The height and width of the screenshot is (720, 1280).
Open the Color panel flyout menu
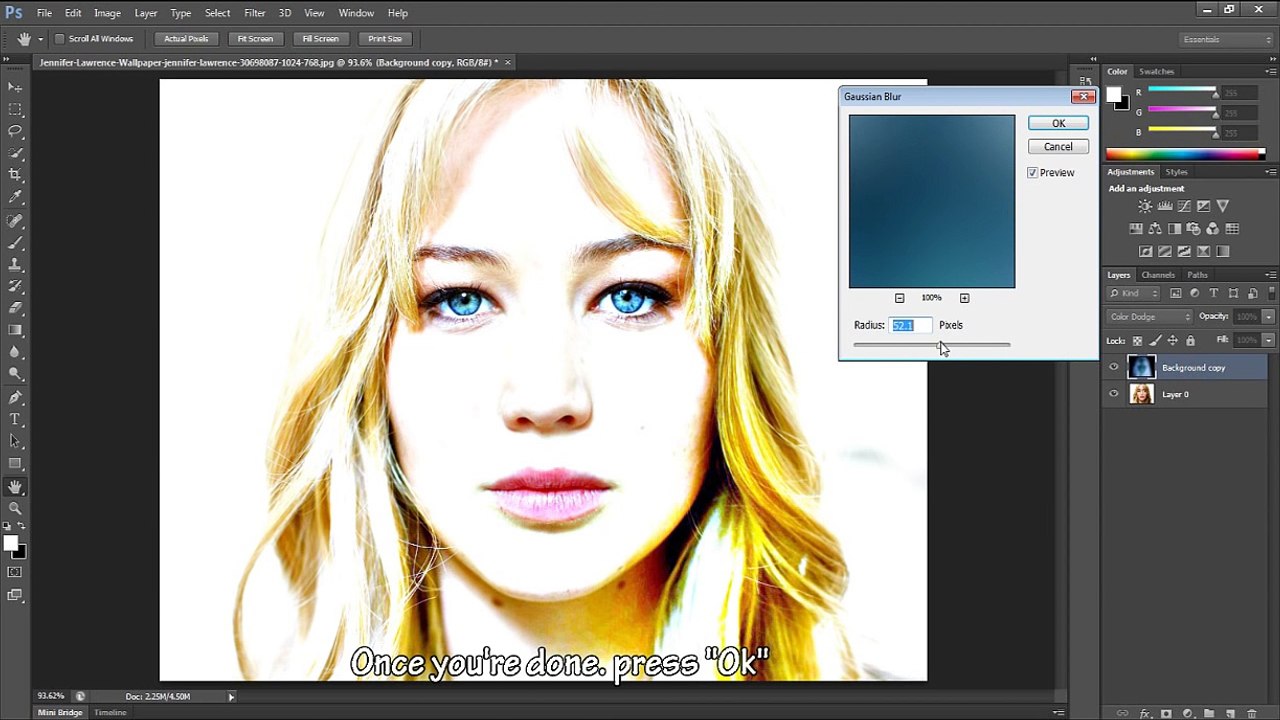click(1271, 71)
